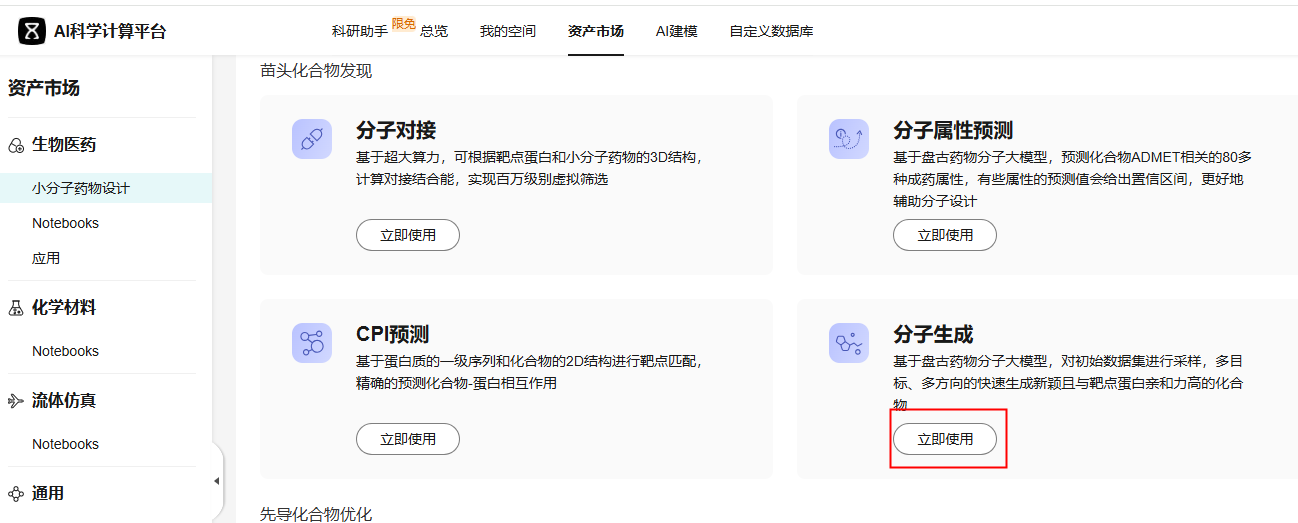1298x523 pixels.
Task: Click the 苗头化合物发现 section heading
Action: [x=316, y=71]
